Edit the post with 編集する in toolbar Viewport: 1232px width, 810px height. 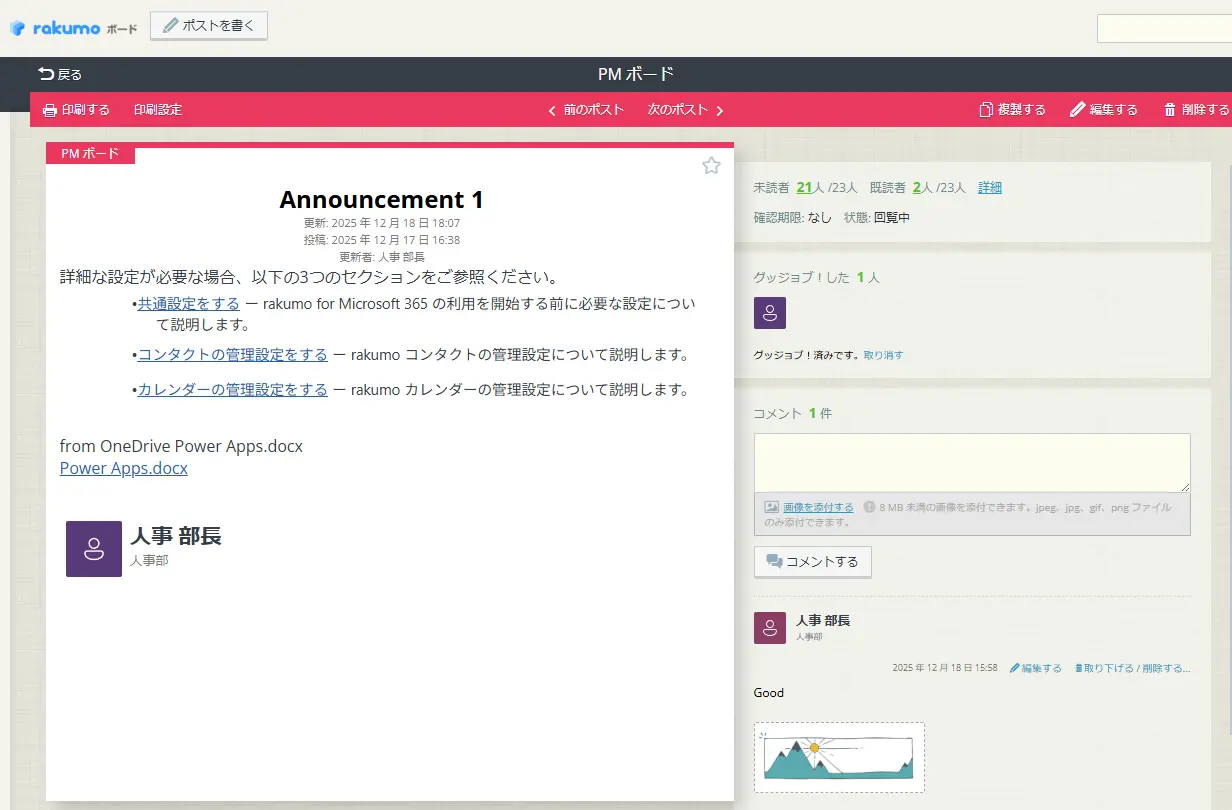[1104, 110]
